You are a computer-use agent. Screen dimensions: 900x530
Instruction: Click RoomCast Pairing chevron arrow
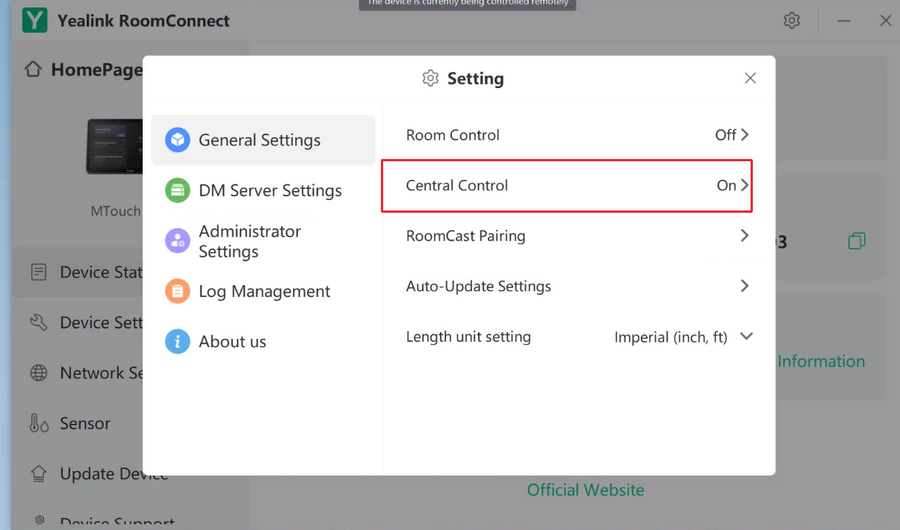coord(744,235)
